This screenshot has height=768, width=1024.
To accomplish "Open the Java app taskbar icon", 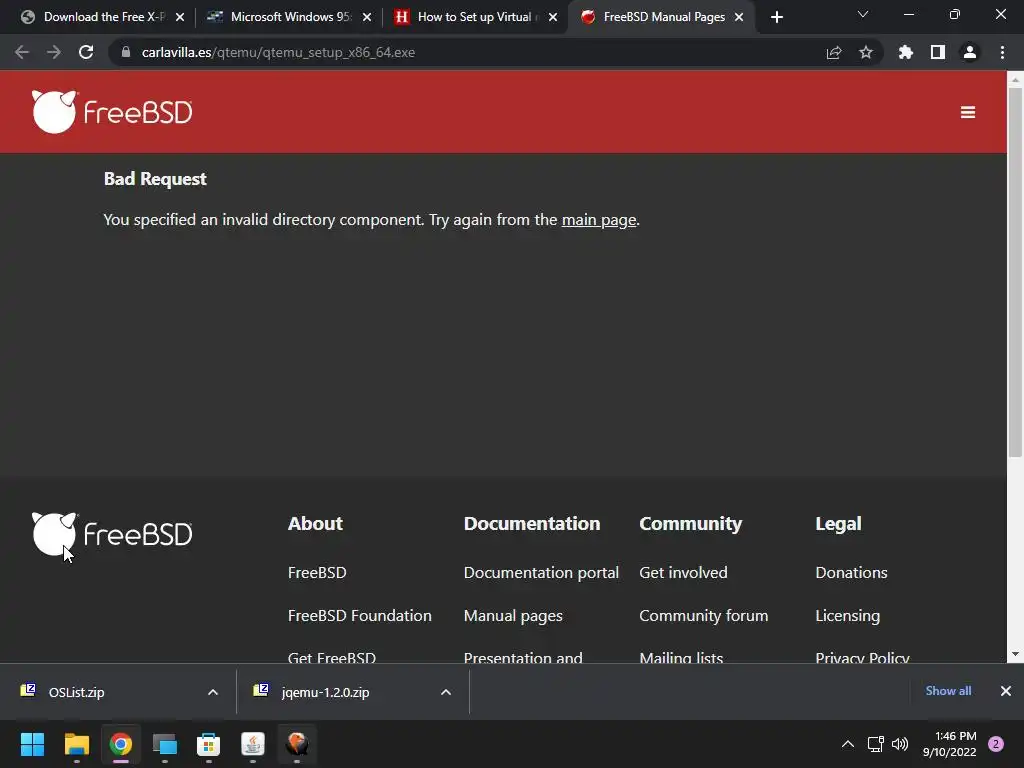I will coord(253,744).
